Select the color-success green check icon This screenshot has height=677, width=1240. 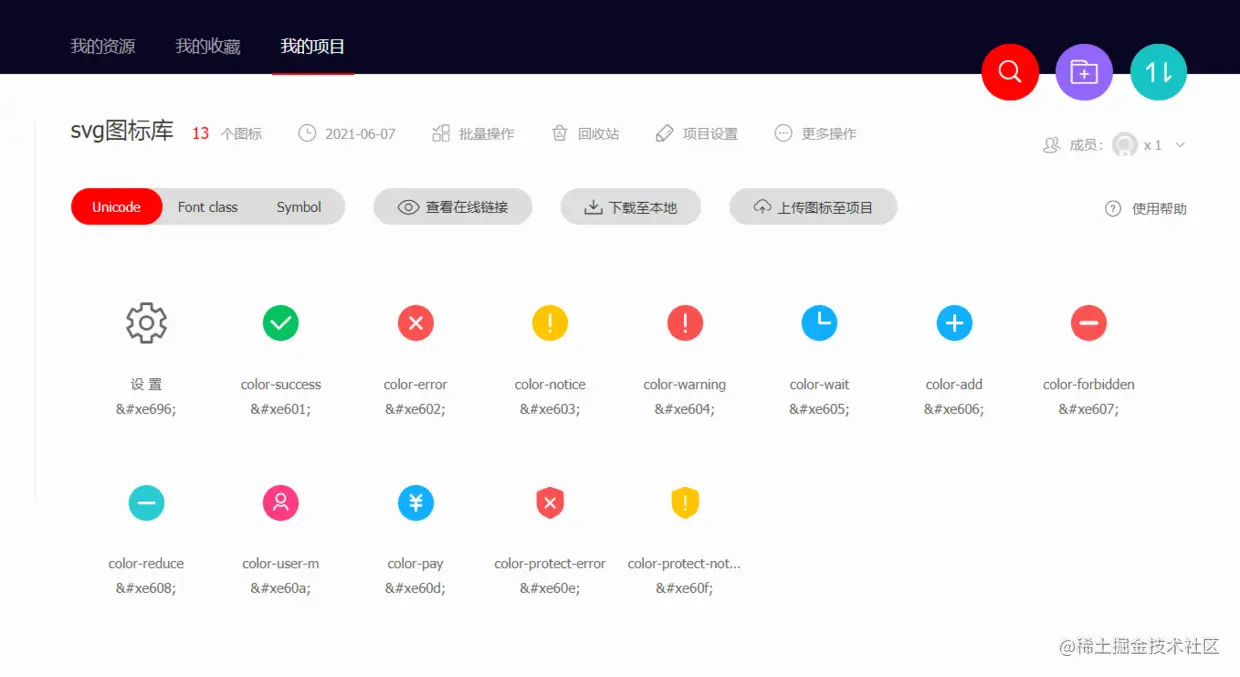click(x=281, y=323)
